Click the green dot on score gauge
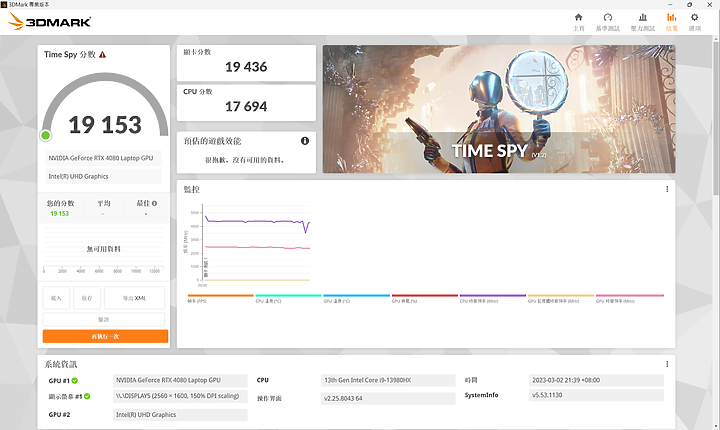The width and height of the screenshot is (720, 430). (x=45, y=135)
